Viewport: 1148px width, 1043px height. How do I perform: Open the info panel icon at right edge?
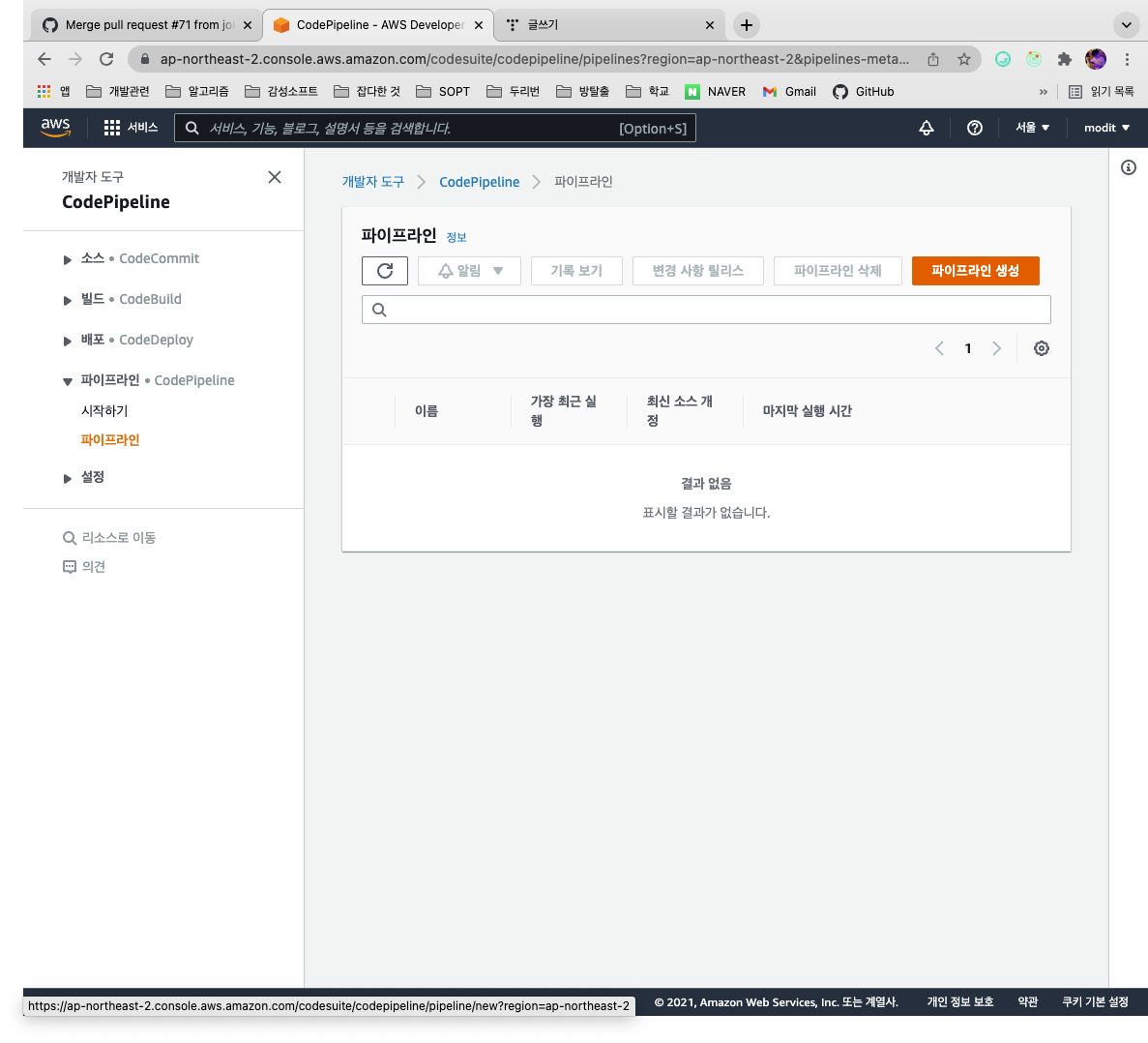pyautogui.click(x=1129, y=167)
